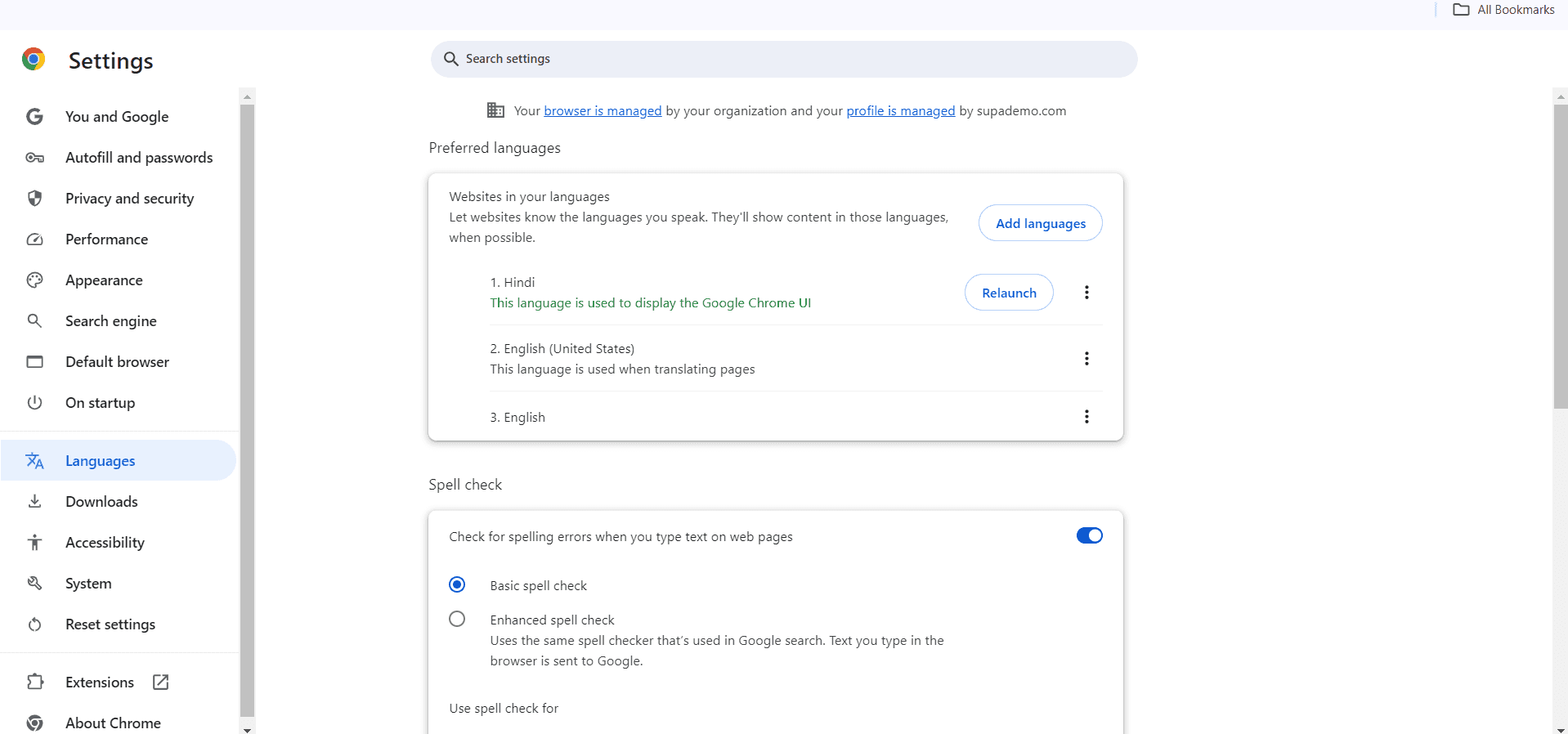
Task: Click the All Bookmarks folder icon
Action: coord(1461,10)
